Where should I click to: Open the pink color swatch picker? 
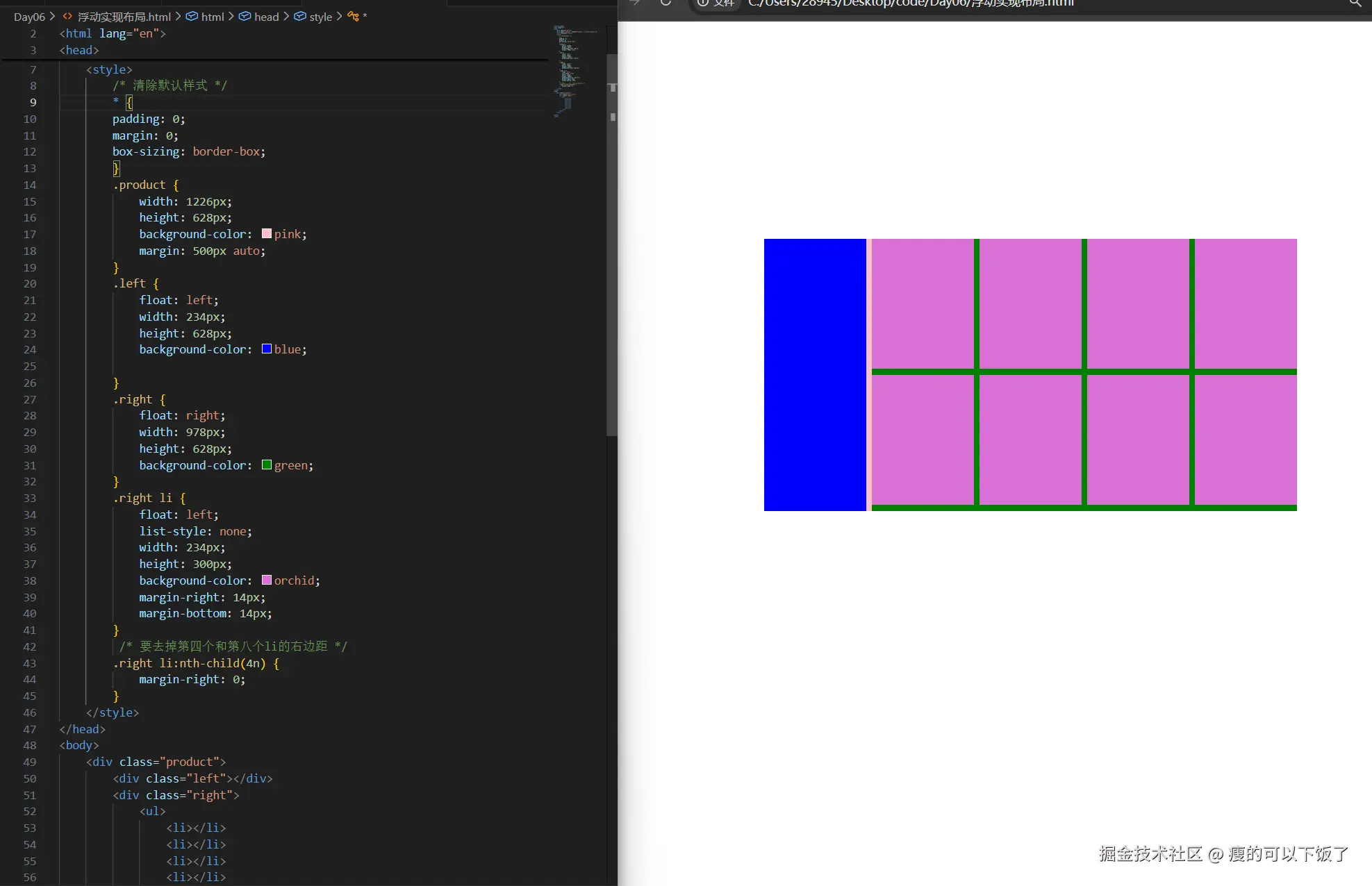[x=267, y=234]
